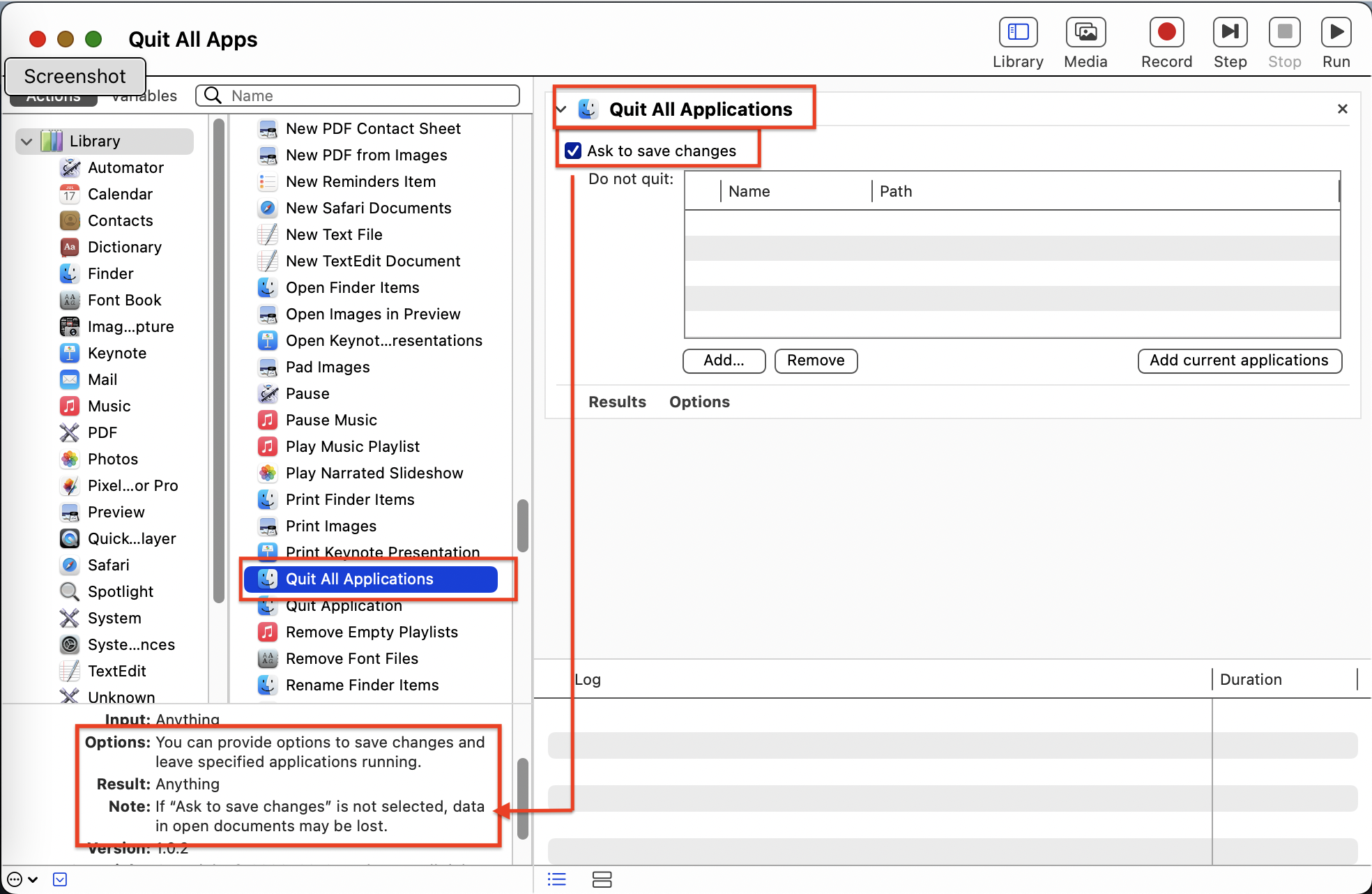
Task: Collapse the Quit All Applications action
Action: tap(561, 109)
